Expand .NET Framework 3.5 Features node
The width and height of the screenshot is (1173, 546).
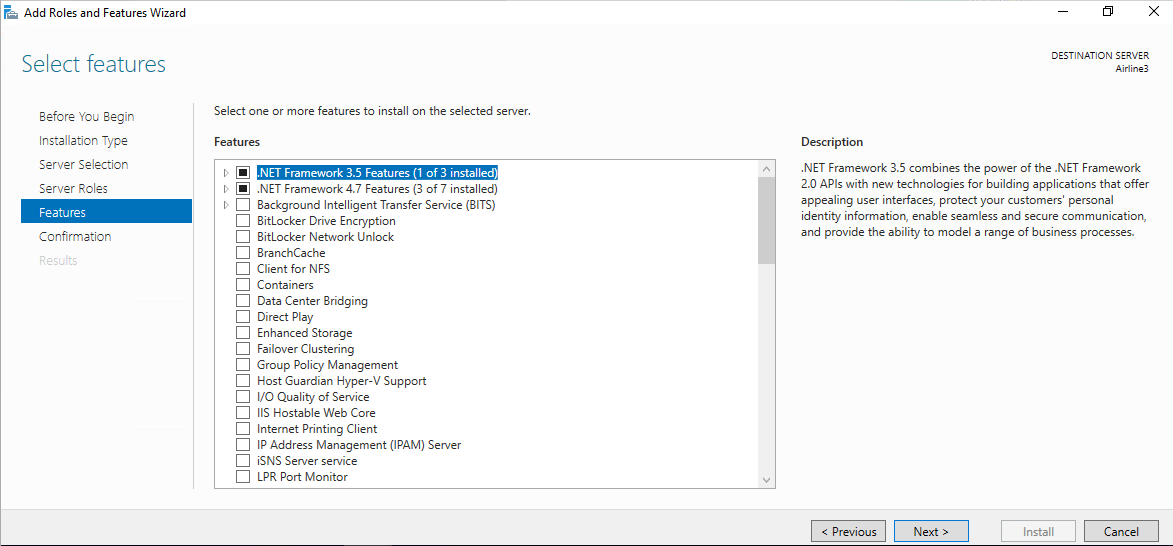pos(226,173)
